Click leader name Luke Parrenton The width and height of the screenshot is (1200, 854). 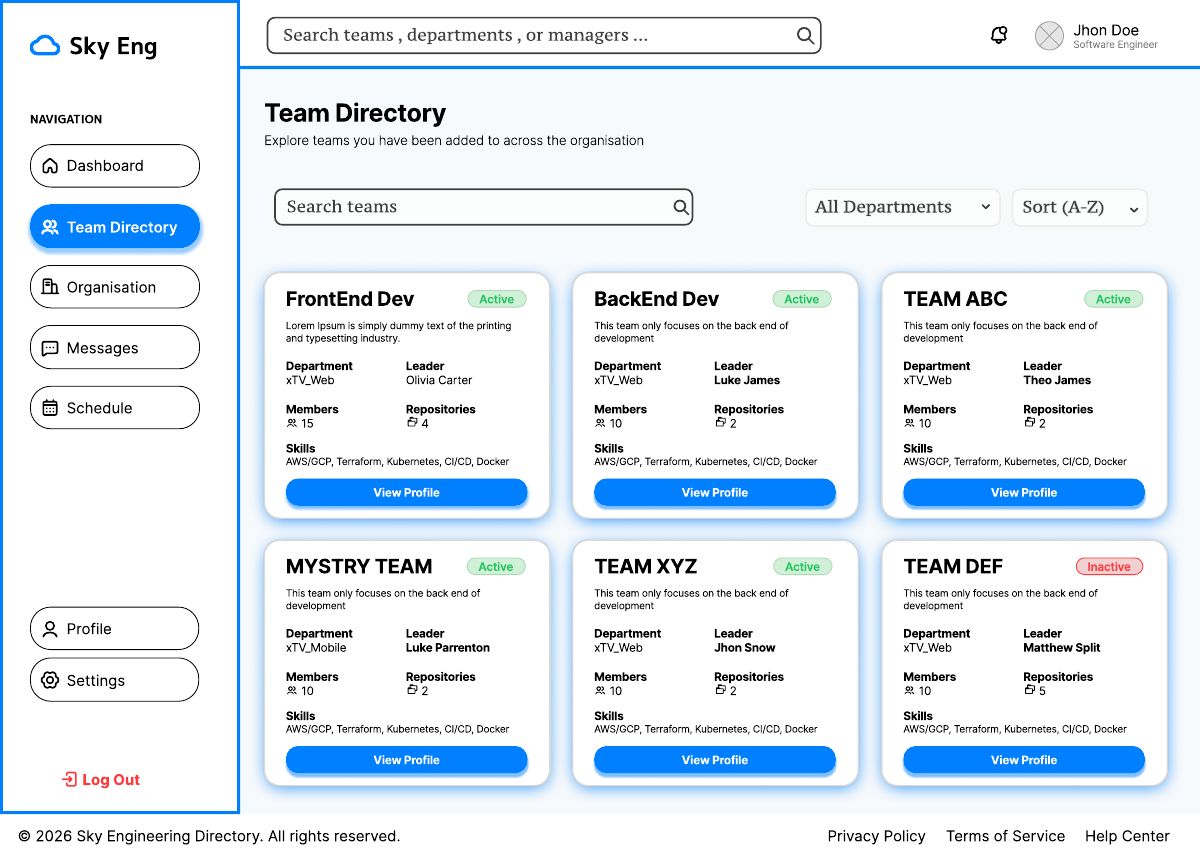(x=448, y=648)
